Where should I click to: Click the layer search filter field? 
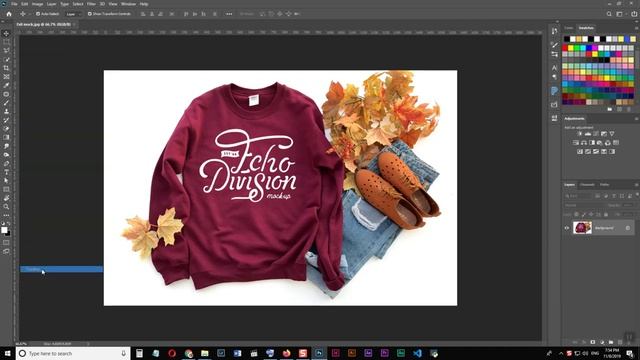coord(578,196)
